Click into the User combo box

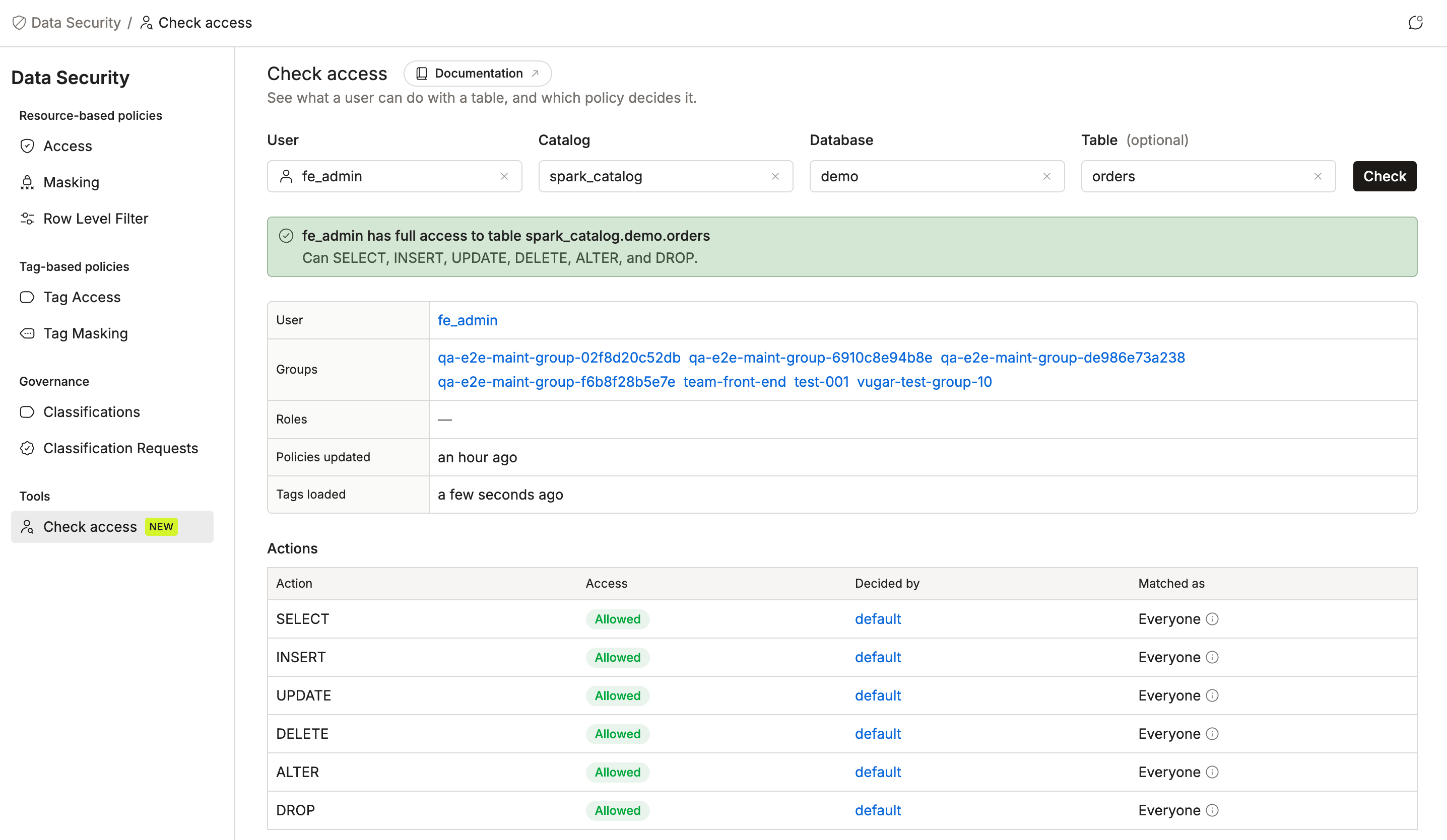click(x=394, y=176)
